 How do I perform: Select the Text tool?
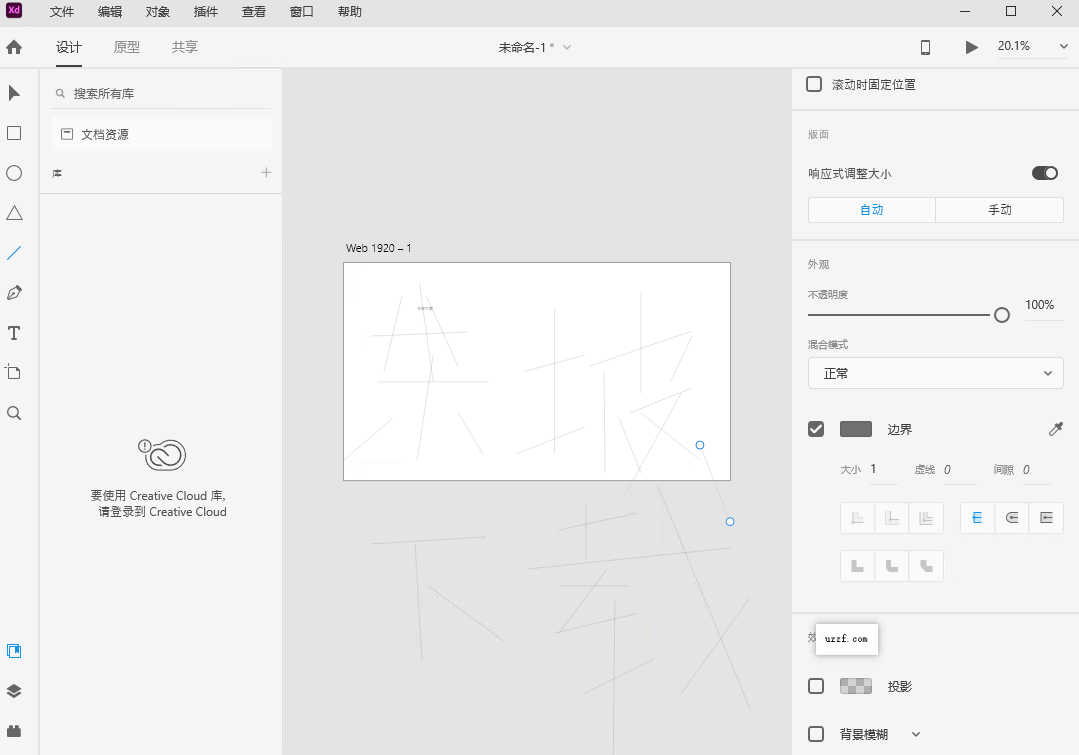point(14,332)
